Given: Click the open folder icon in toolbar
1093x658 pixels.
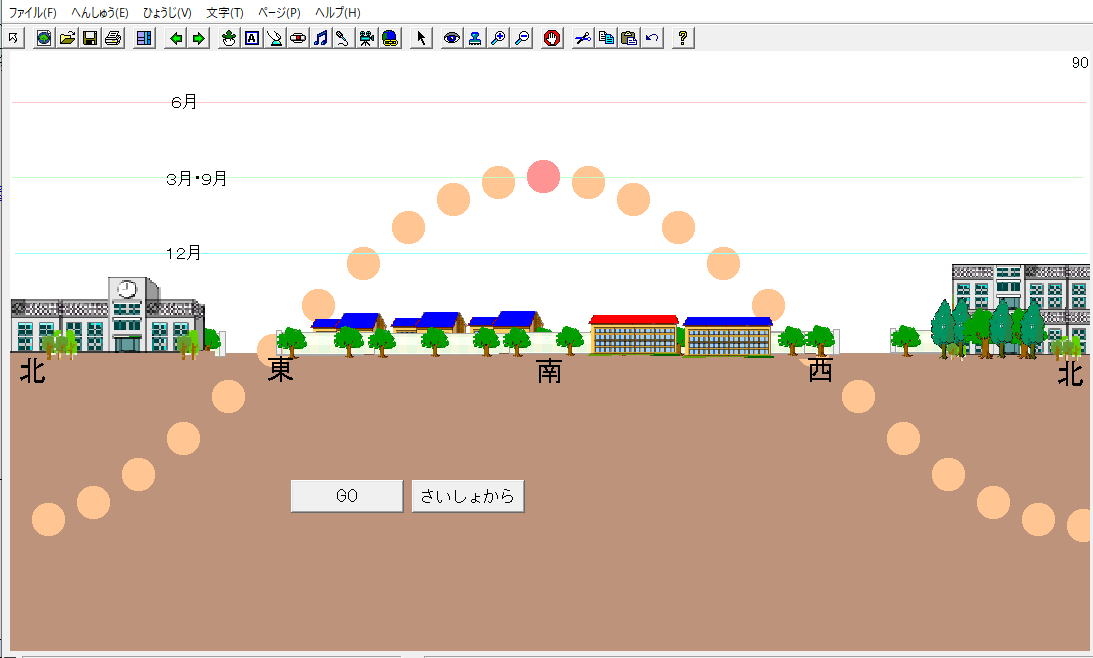Looking at the screenshot, I should 67,38.
